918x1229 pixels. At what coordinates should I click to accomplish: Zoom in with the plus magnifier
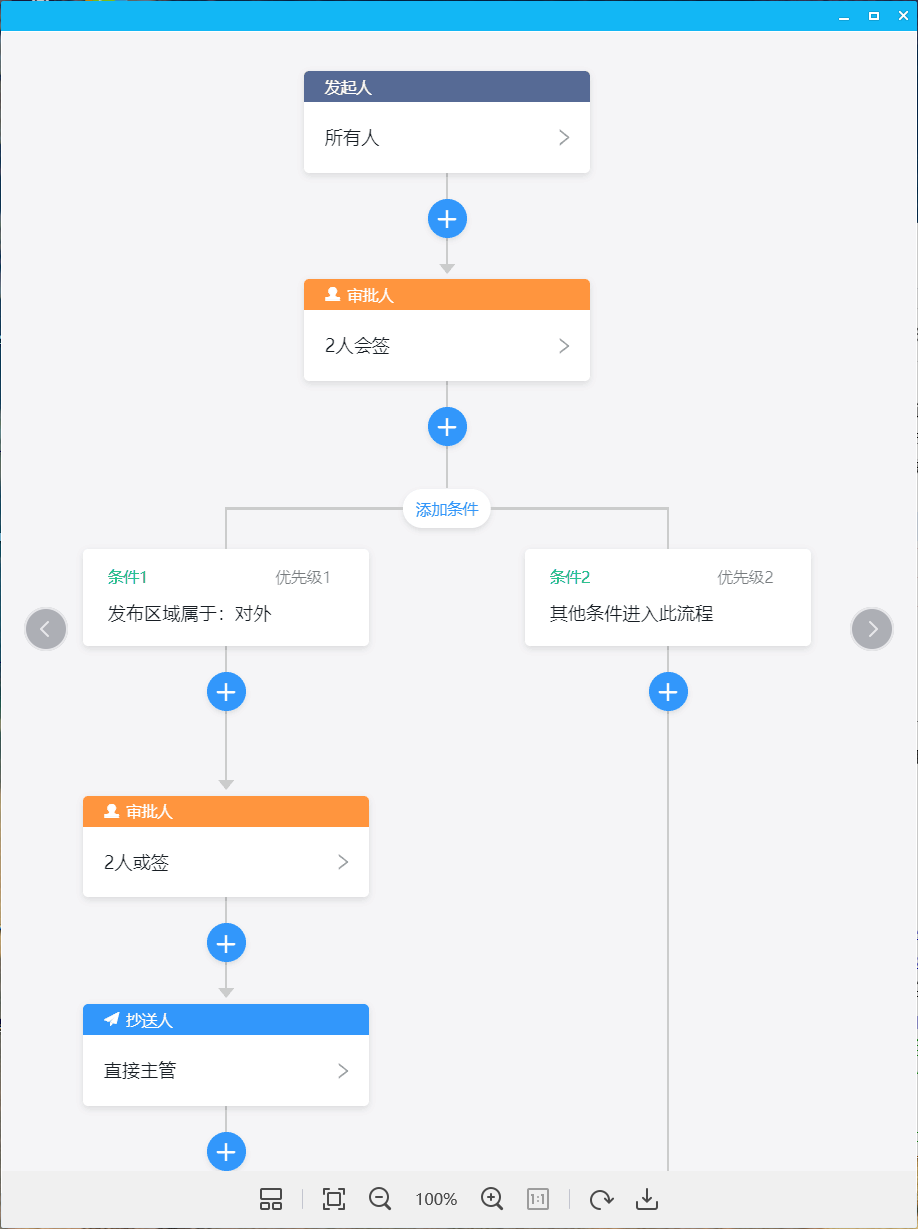click(492, 1199)
